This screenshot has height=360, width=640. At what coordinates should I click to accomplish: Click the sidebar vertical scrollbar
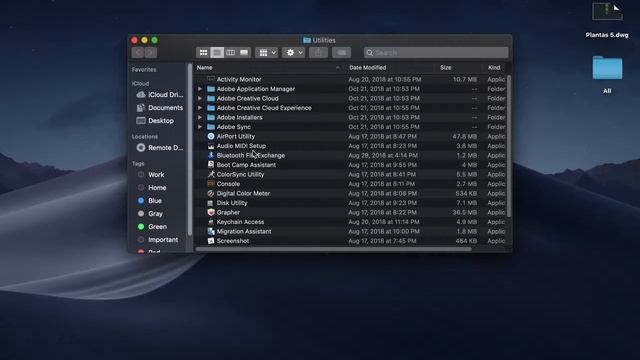(190, 149)
